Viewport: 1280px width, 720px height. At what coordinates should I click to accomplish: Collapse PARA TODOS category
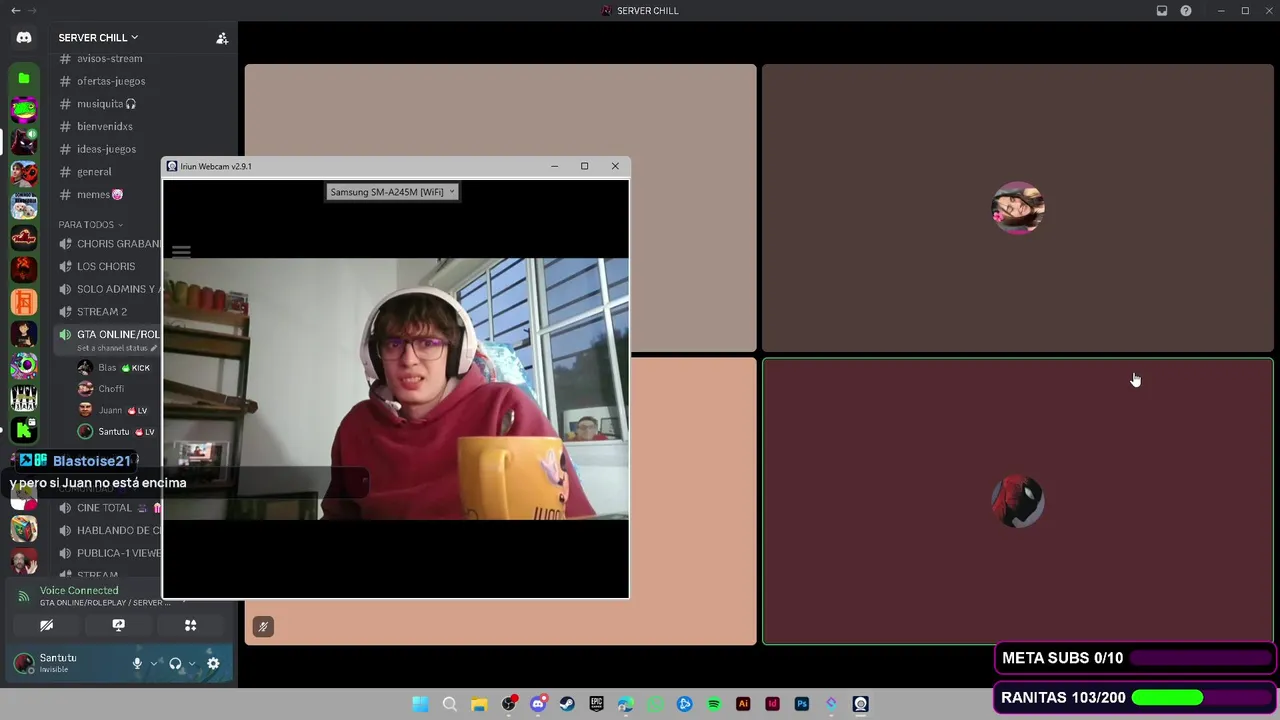(x=90, y=225)
